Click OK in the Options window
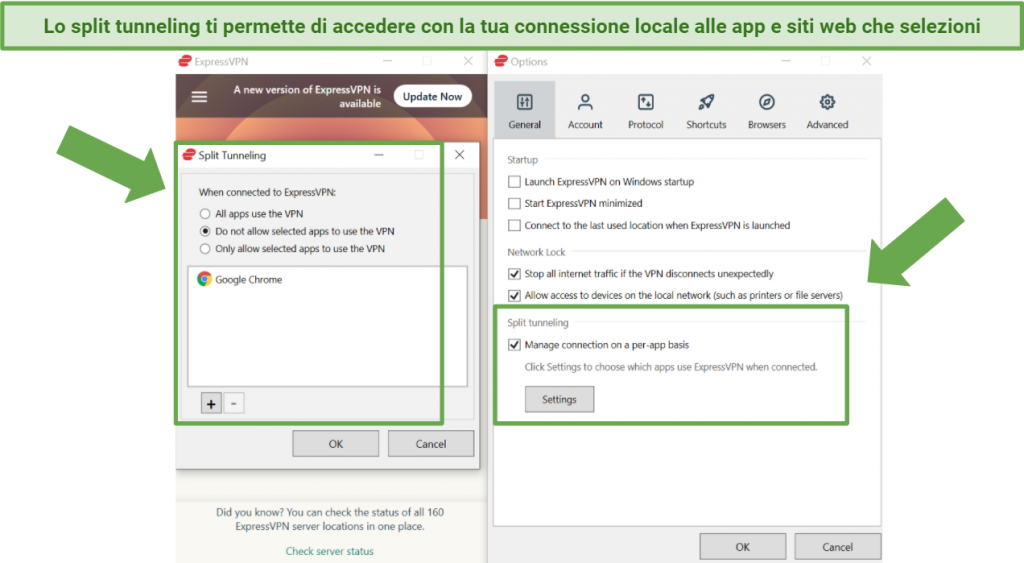Viewport: 1024px width, 563px height. (x=743, y=547)
